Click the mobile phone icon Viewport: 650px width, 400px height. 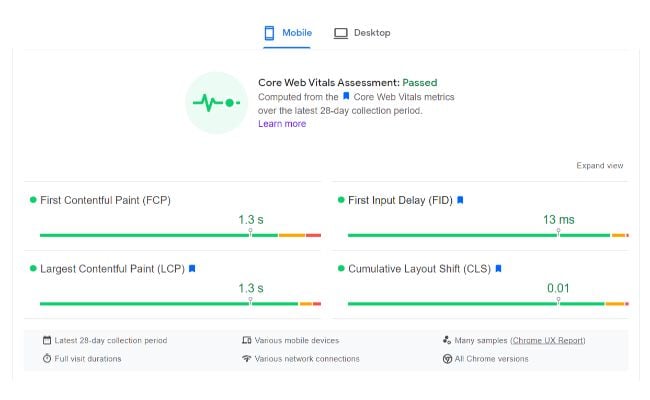pos(269,33)
